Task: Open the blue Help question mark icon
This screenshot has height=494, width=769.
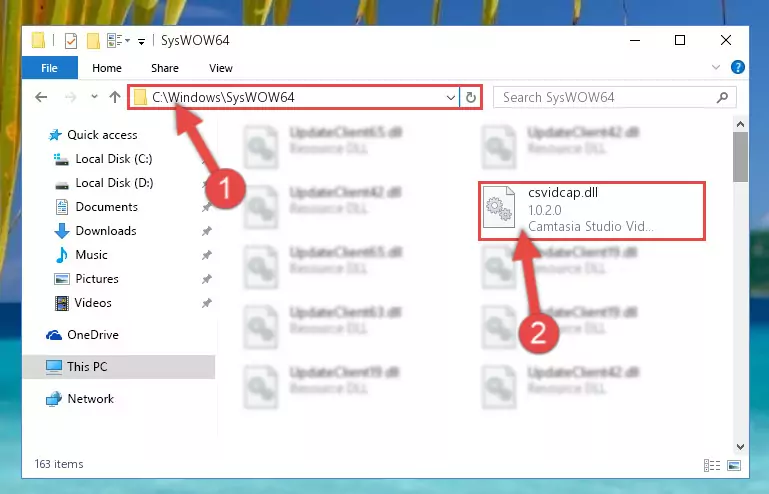Action: (x=738, y=67)
